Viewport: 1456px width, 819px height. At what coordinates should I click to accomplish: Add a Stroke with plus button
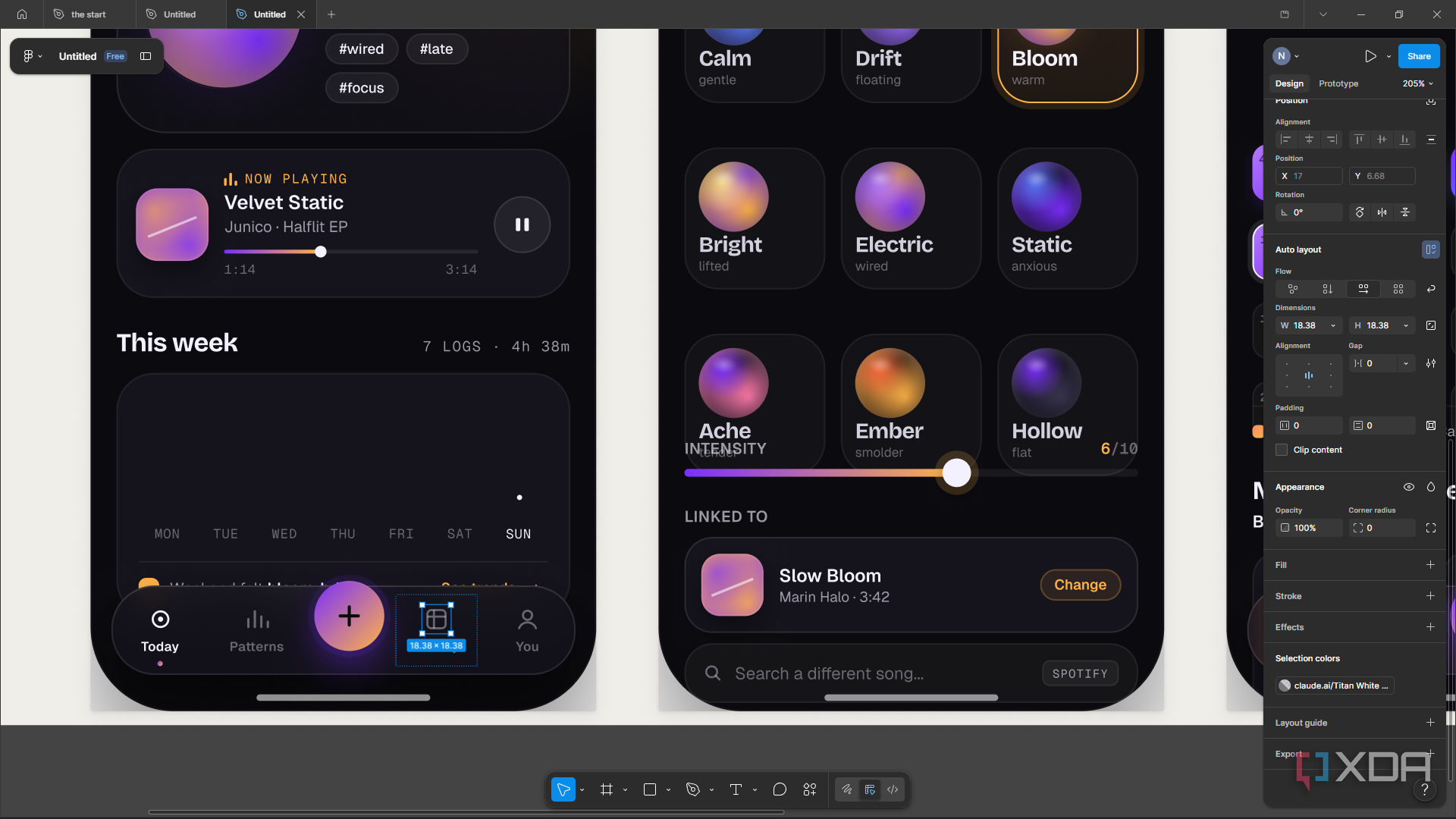(1430, 596)
